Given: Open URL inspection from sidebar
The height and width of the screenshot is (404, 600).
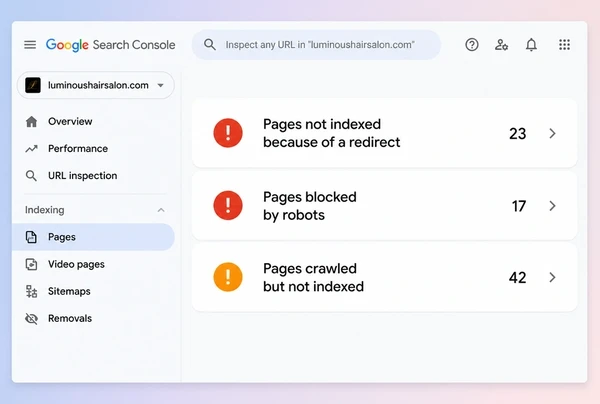Looking at the screenshot, I should pyautogui.click(x=83, y=176).
